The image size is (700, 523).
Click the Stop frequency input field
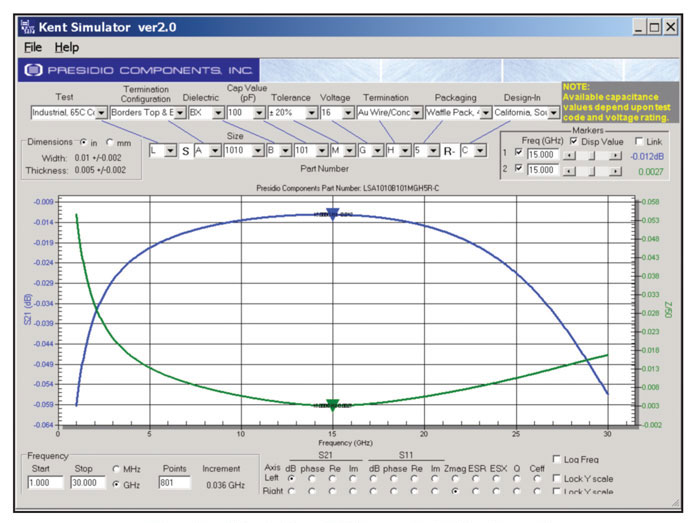88,483
